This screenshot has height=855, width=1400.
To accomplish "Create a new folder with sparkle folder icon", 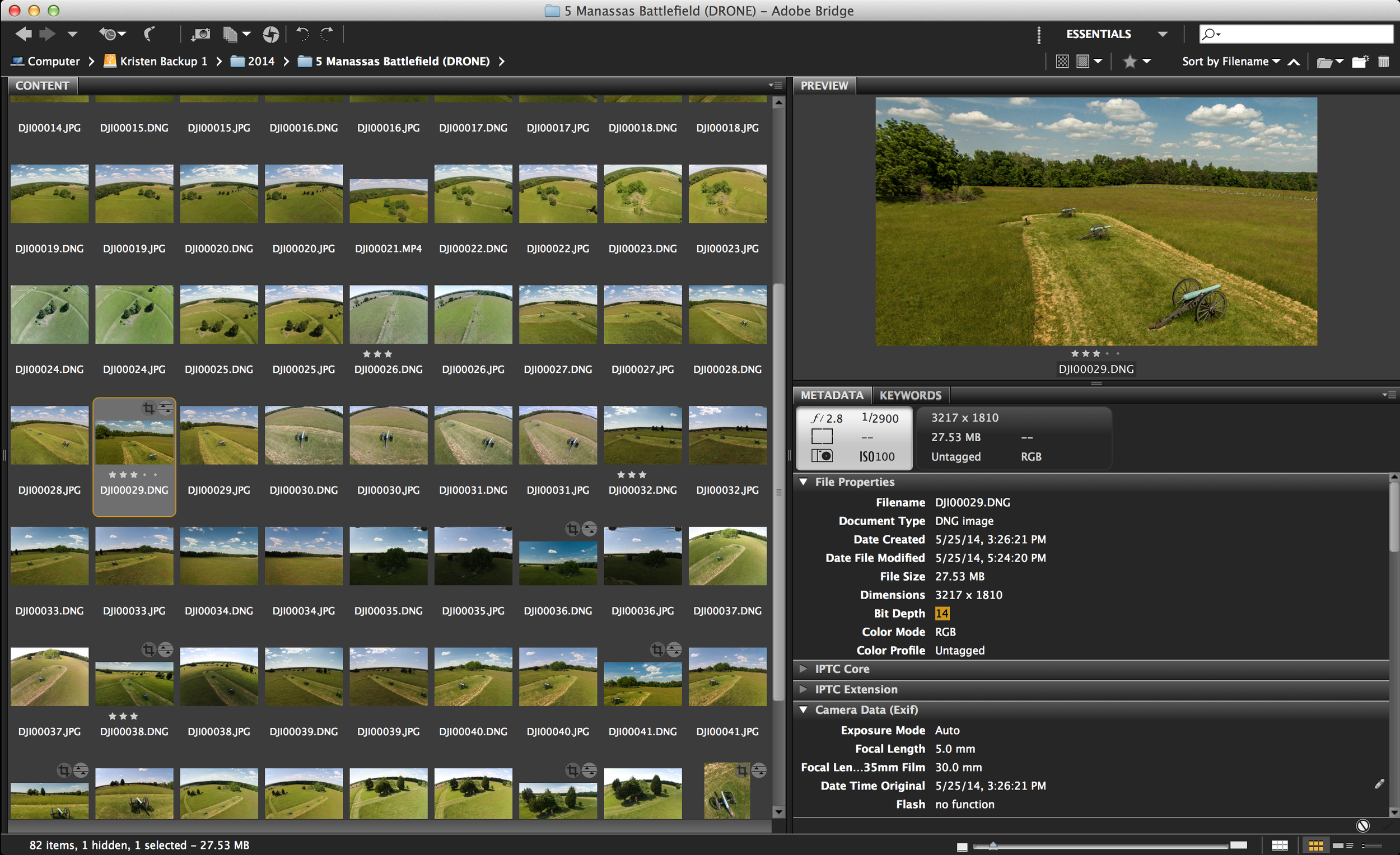I will pos(1360,62).
